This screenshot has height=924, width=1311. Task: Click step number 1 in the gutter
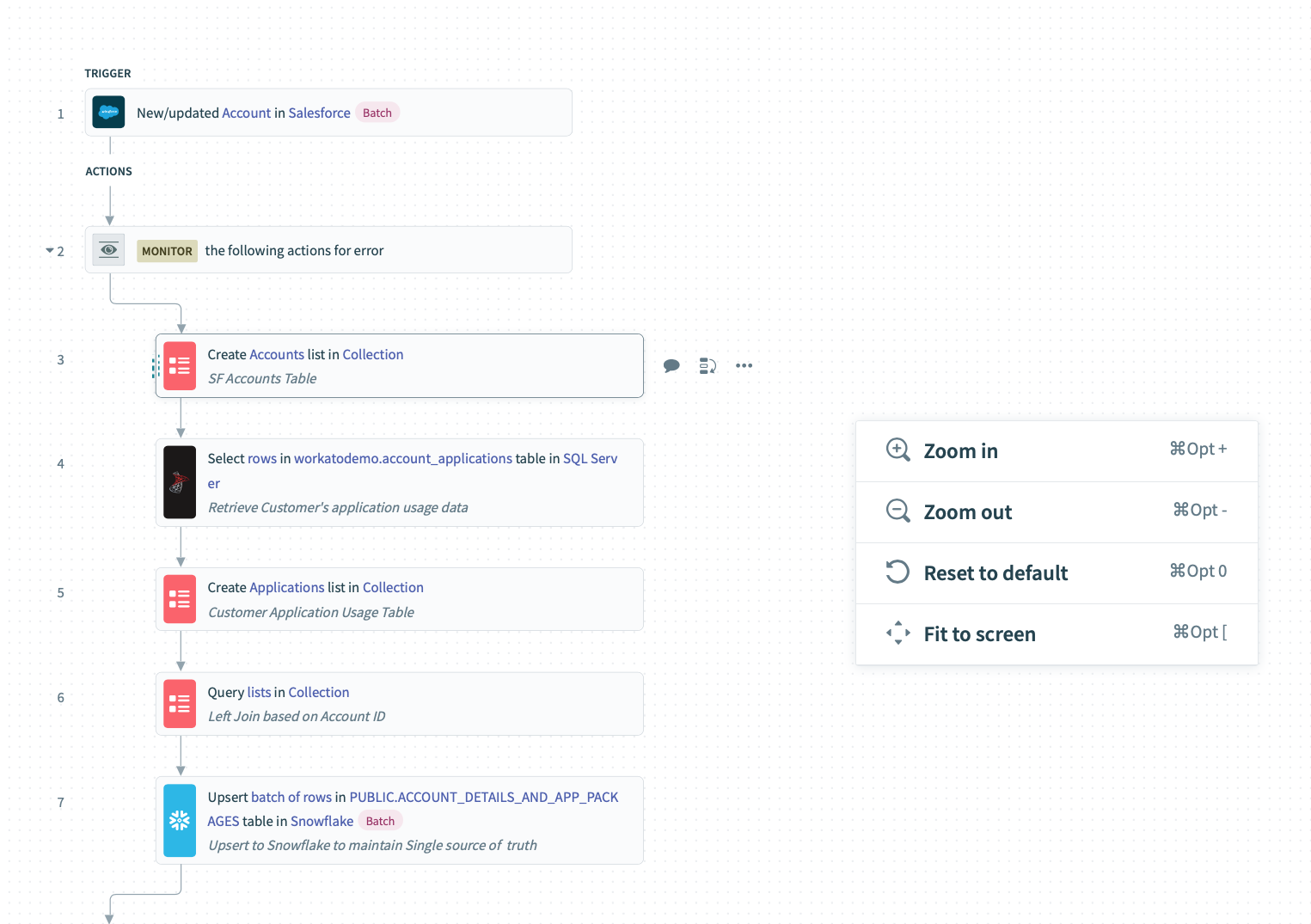[60, 113]
